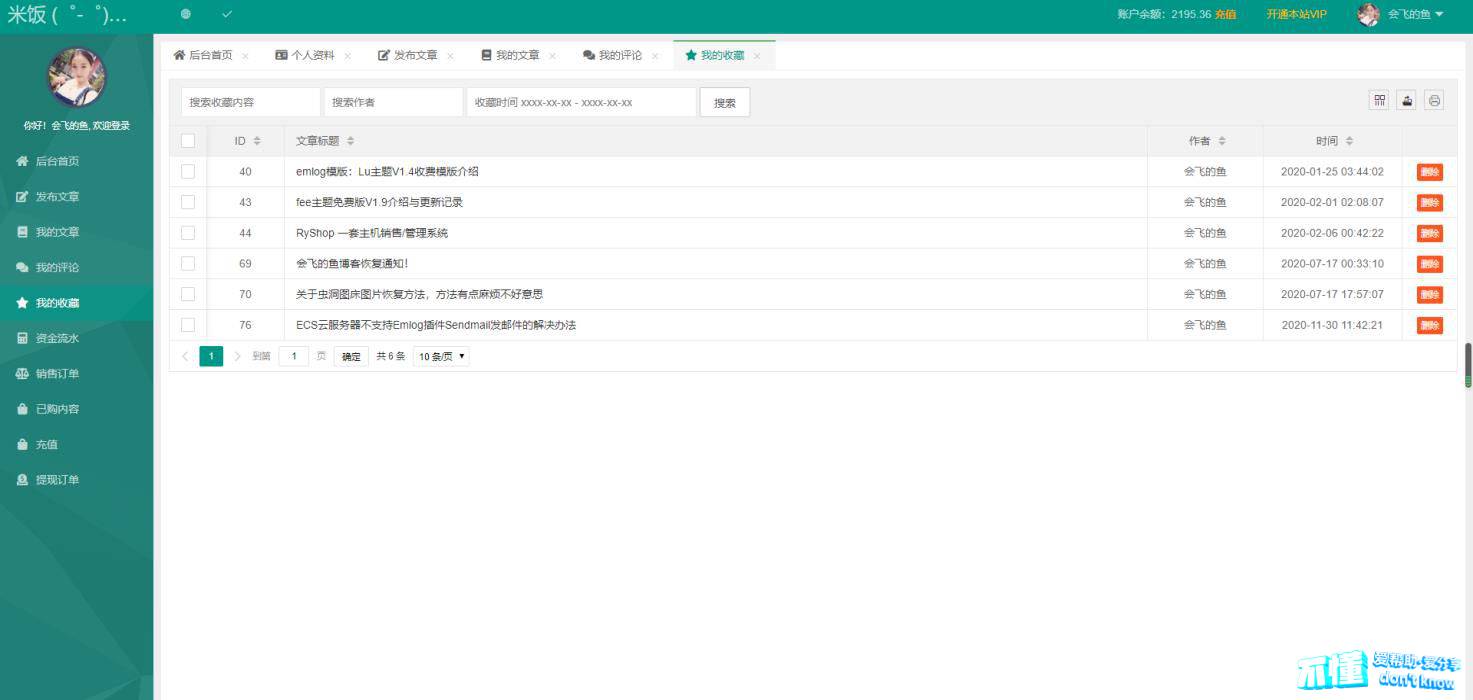Focus the 搜索收藏内容 input field
The width and height of the screenshot is (1473, 700).
250,102
